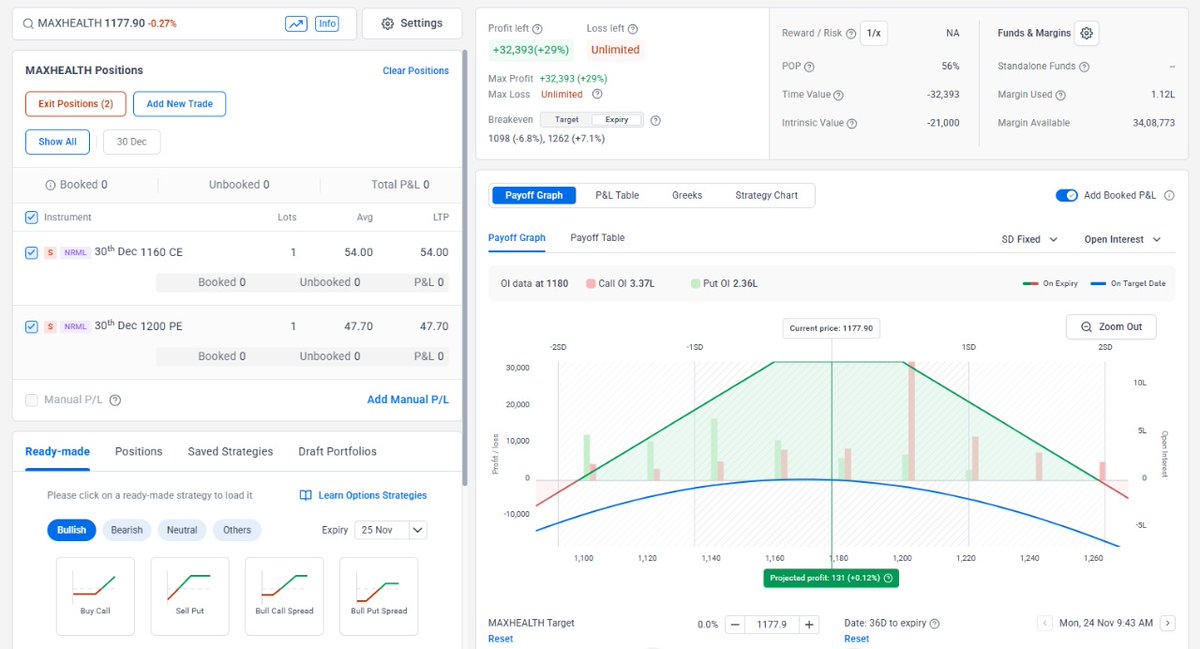The height and width of the screenshot is (649, 1200).
Task: Click the Exit Positions button
Action: (73, 104)
